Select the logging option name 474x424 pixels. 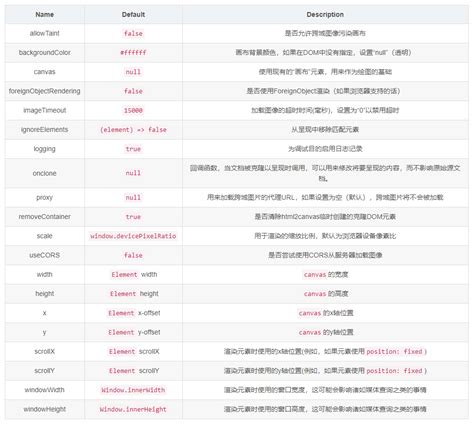pyautogui.click(x=45, y=149)
